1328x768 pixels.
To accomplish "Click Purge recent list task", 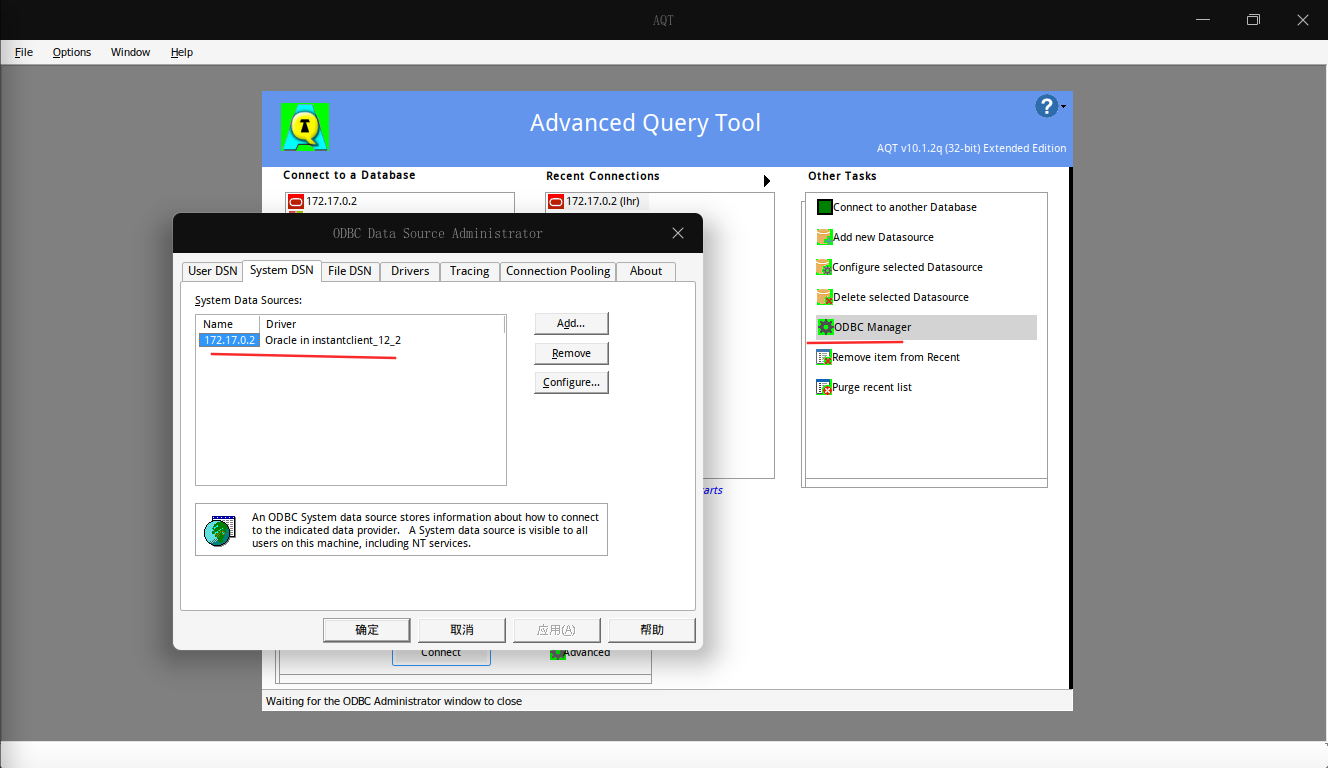I will click(872, 387).
